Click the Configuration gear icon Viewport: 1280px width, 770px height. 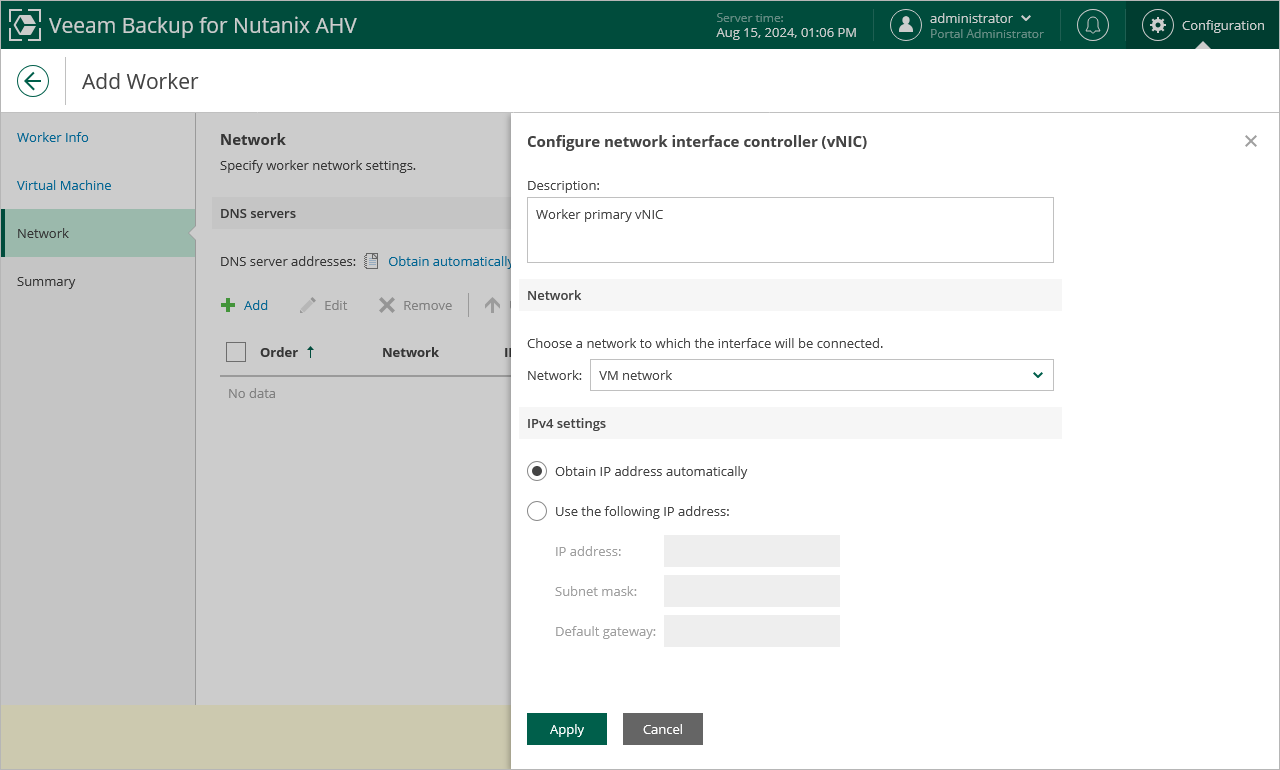(1157, 25)
